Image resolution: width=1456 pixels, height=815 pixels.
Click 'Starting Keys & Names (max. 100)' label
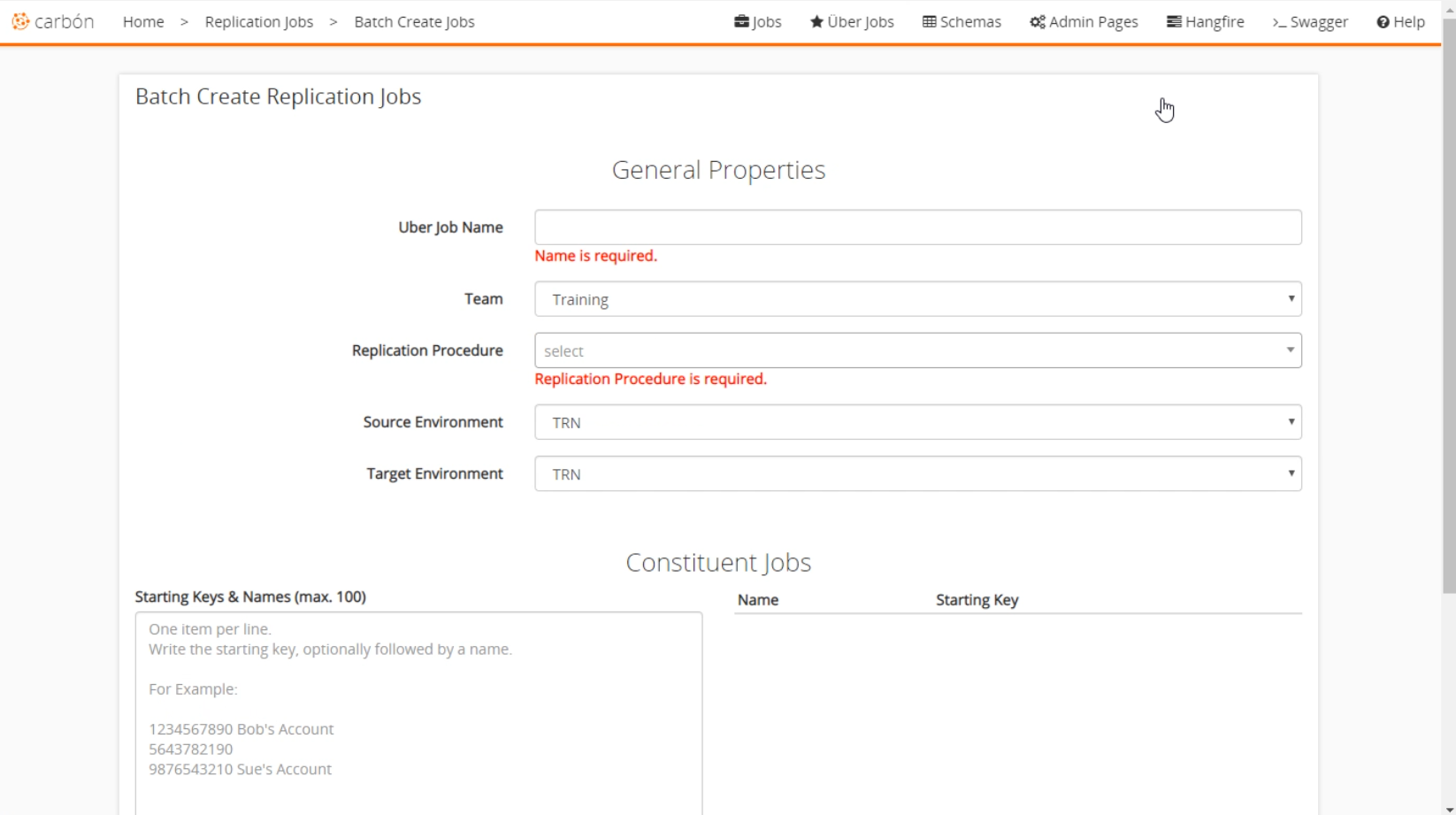click(250, 596)
